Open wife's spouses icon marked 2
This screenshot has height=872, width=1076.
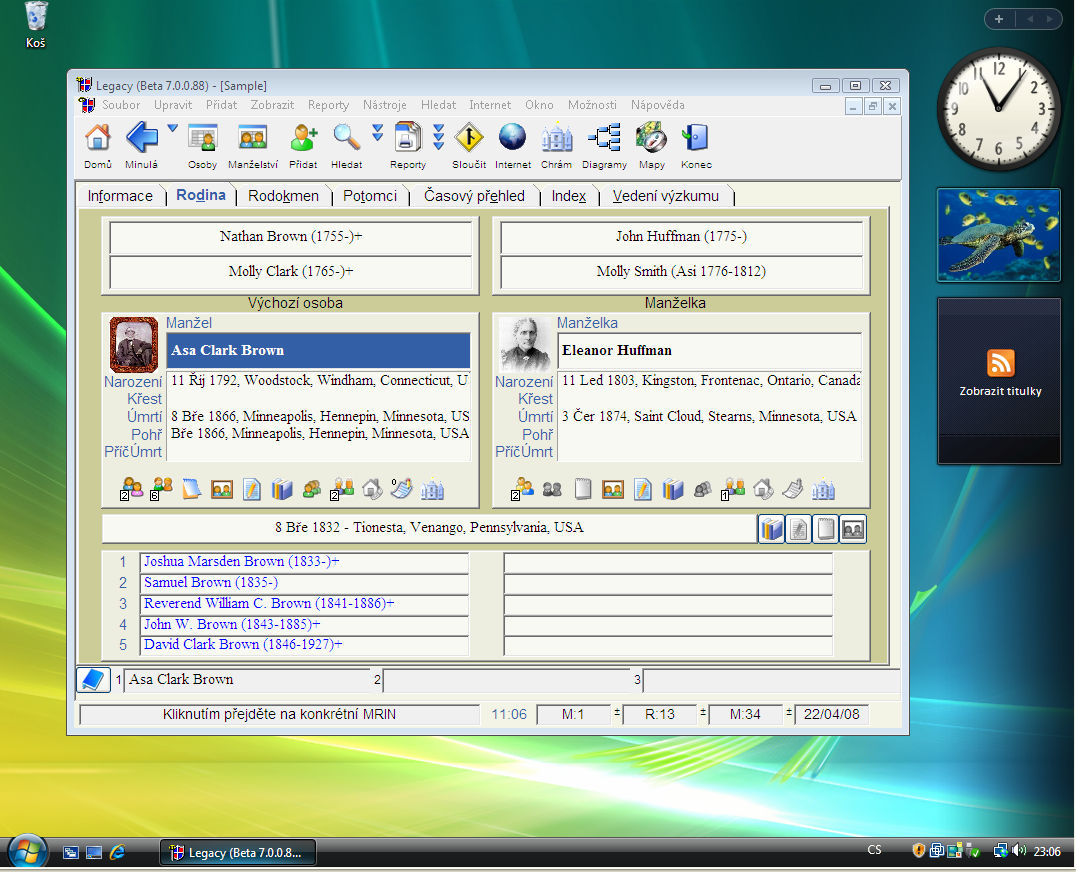coord(522,488)
